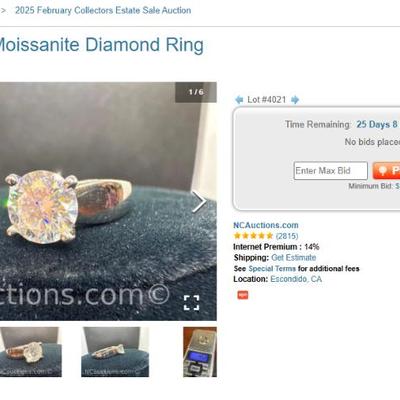Open the 2815 reviews count link

[287, 236]
